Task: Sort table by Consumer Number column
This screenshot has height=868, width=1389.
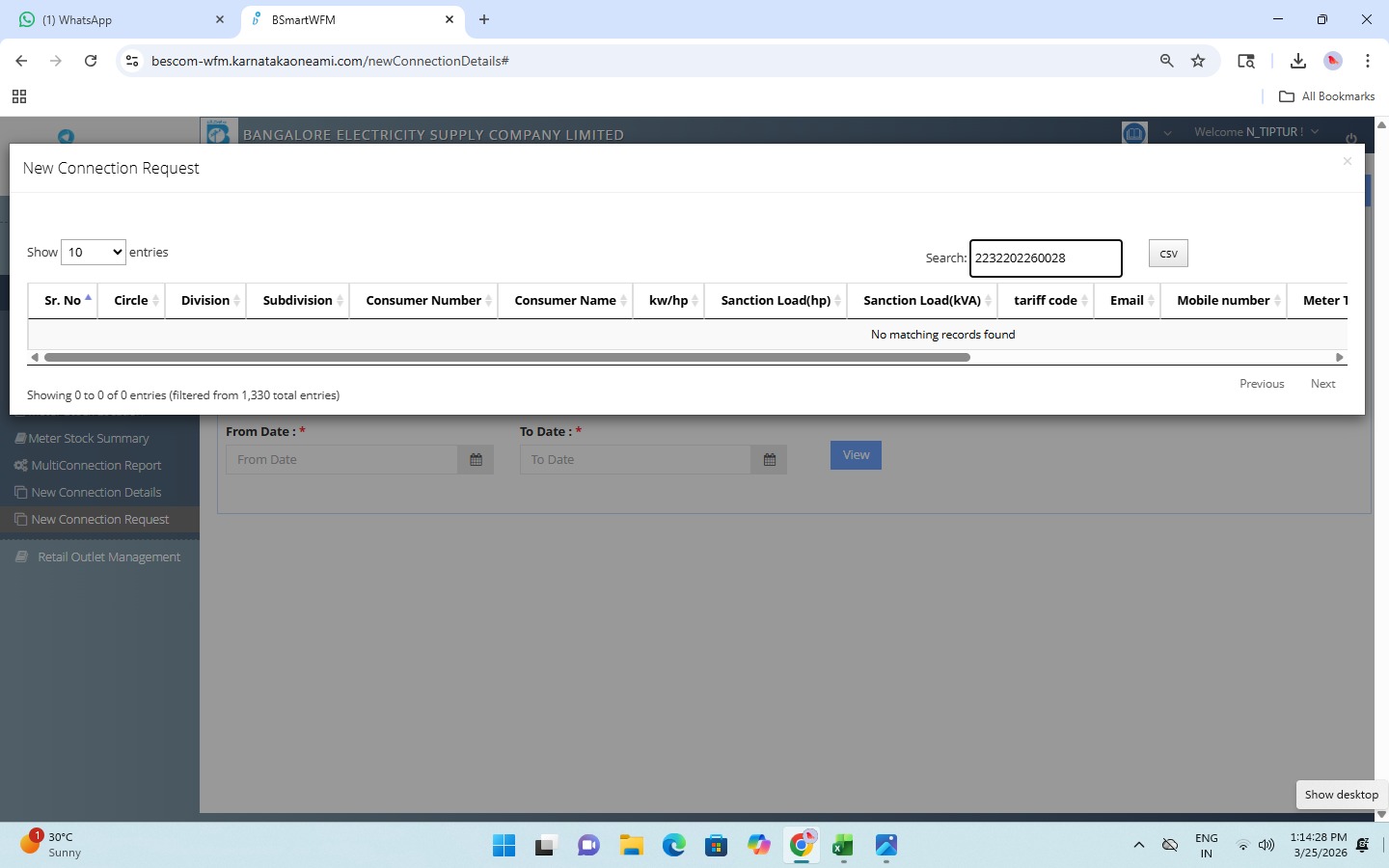Action: click(x=423, y=301)
